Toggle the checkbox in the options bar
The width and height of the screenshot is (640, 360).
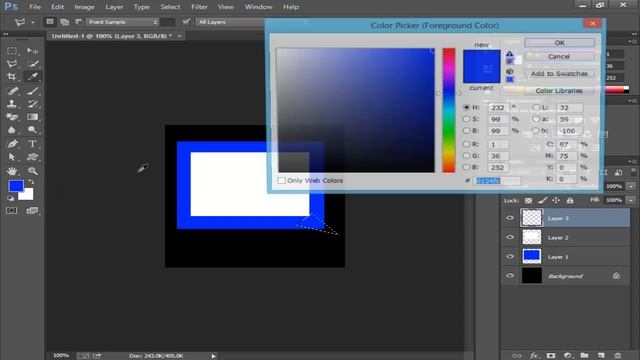(x=187, y=22)
